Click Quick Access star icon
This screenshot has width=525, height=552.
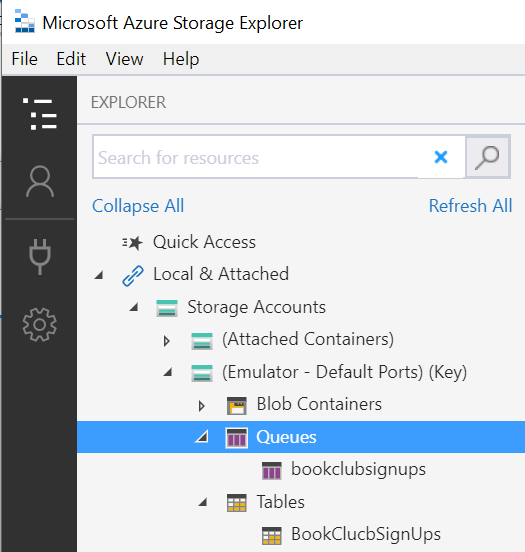tap(132, 243)
